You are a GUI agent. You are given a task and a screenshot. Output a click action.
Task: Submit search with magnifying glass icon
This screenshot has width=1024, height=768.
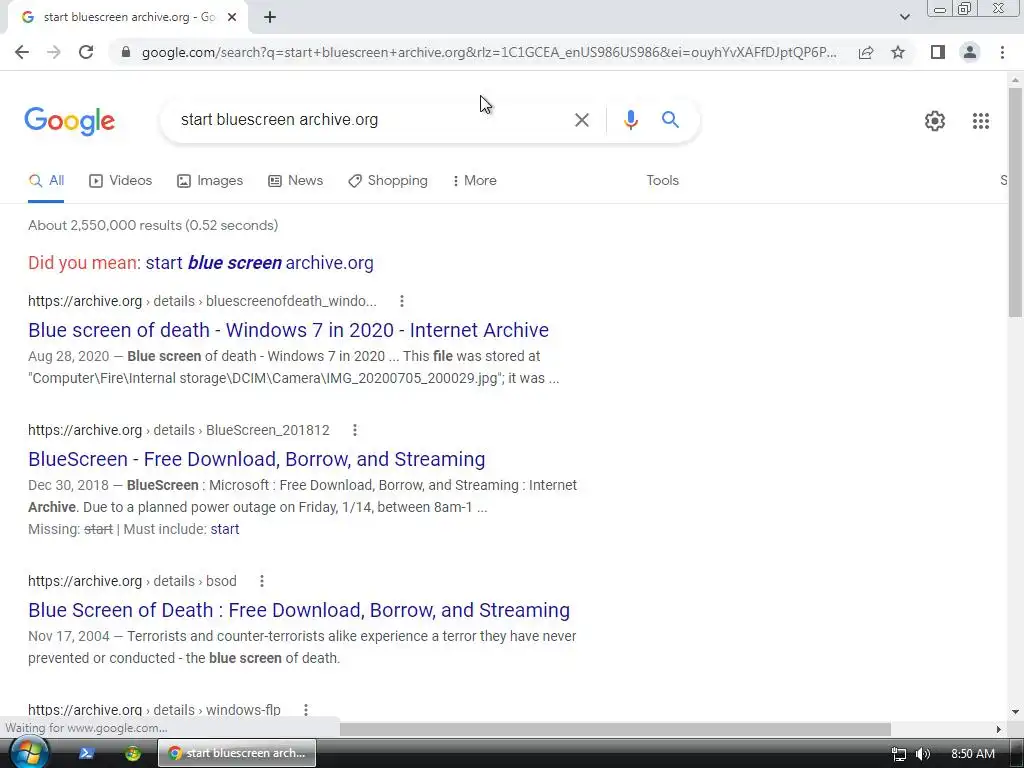pos(670,120)
